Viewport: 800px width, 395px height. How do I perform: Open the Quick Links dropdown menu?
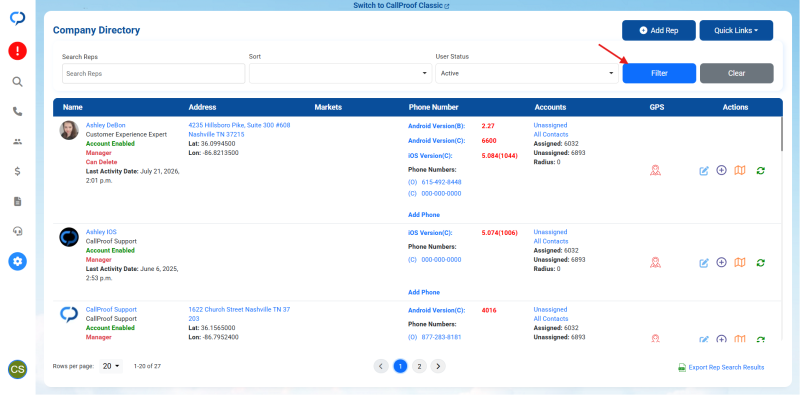(x=736, y=31)
